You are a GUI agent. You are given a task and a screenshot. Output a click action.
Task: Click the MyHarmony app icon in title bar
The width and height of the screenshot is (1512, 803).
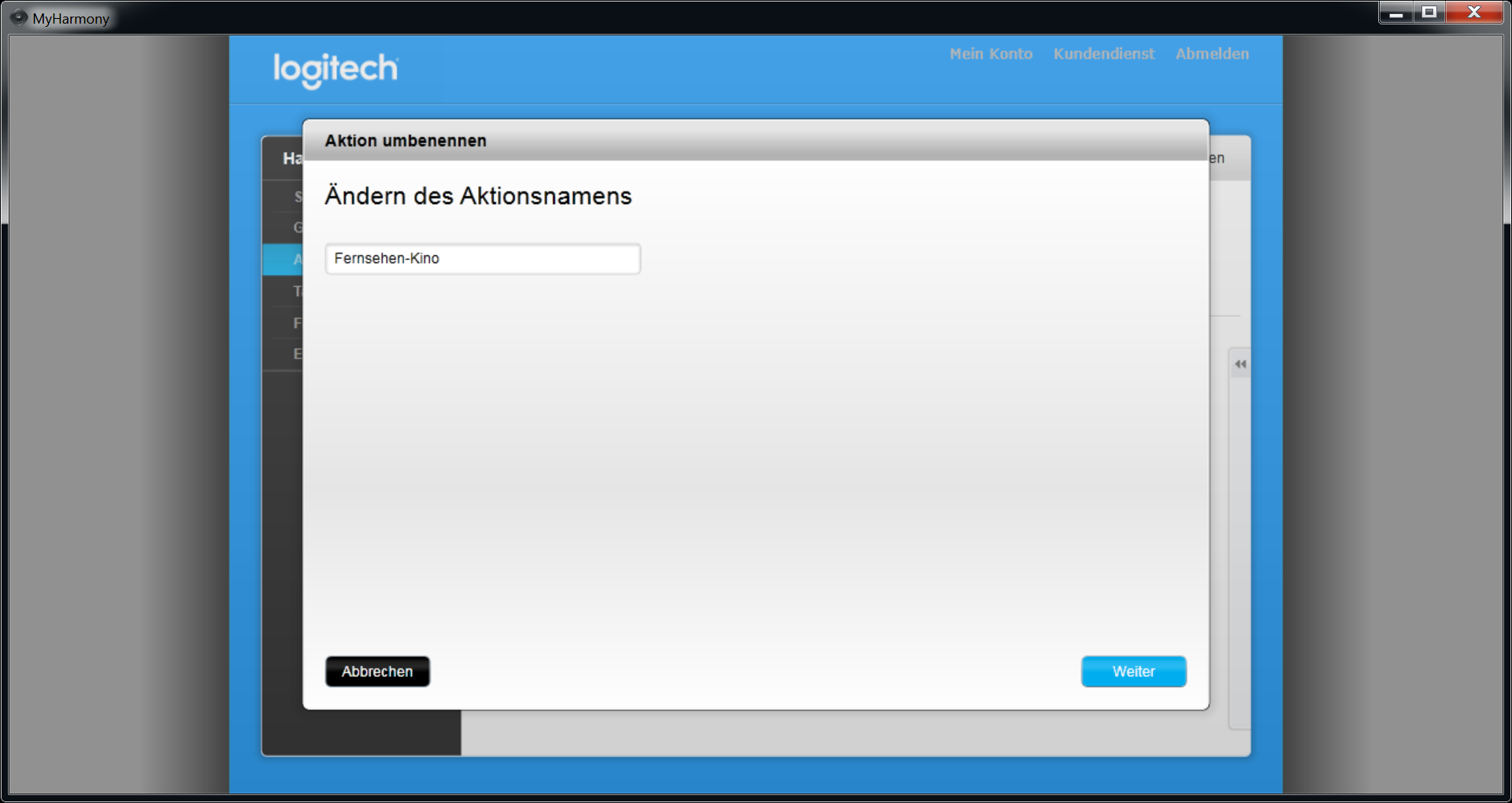click(x=19, y=17)
